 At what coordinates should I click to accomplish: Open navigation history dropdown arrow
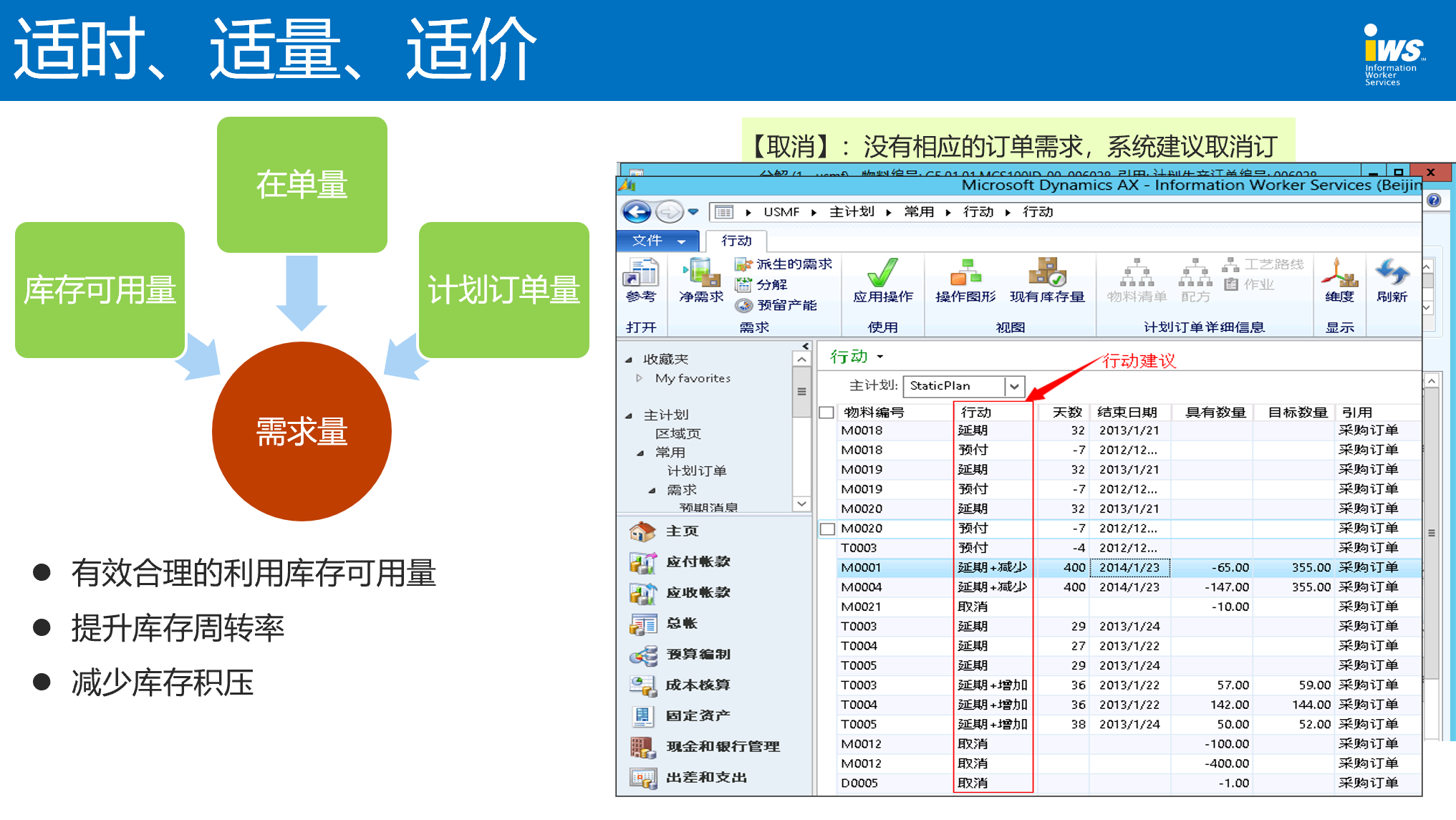tap(693, 212)
